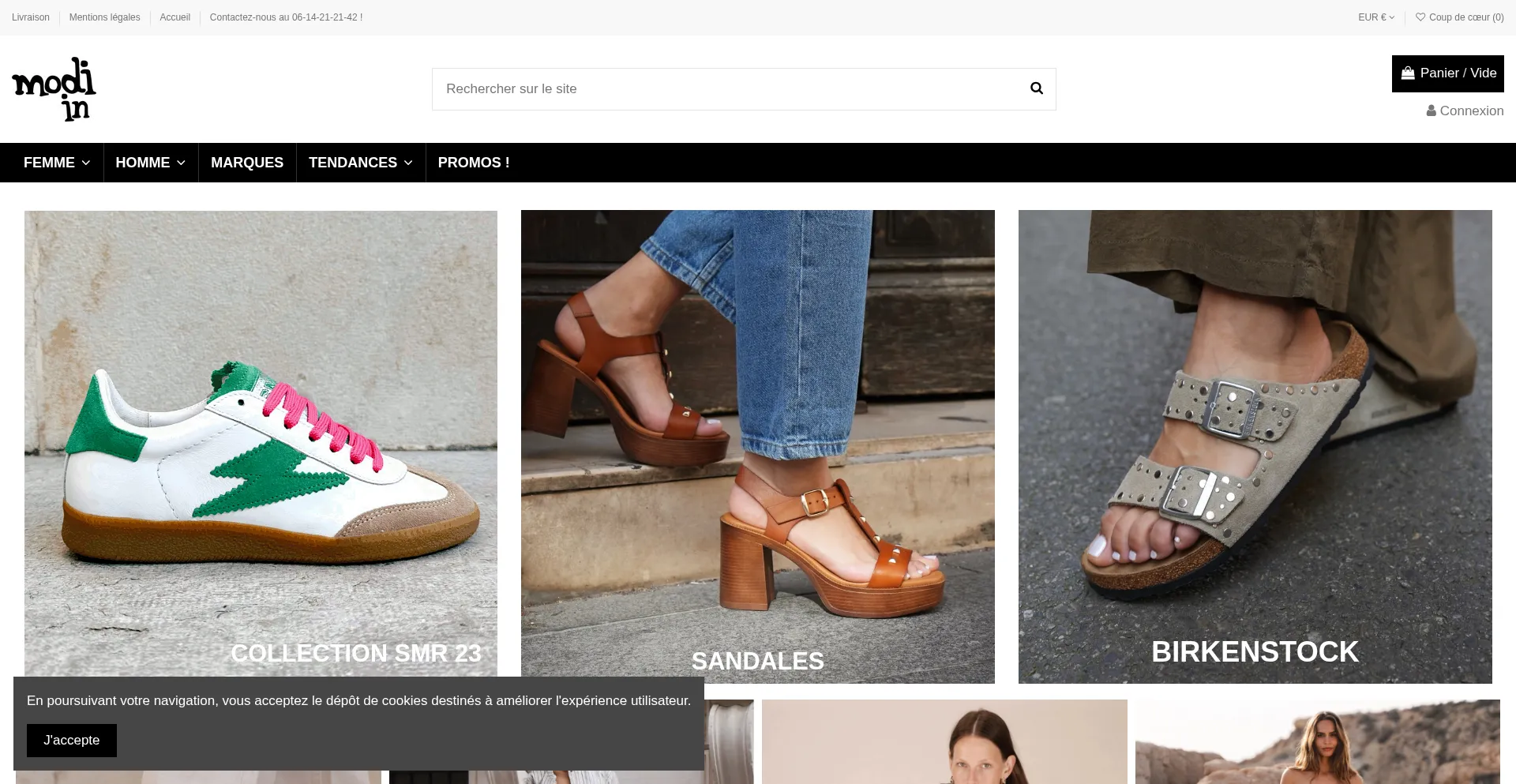Open the MARQUES menu item
Viewport: 1516px width, 784px height.
click(247, 163)
